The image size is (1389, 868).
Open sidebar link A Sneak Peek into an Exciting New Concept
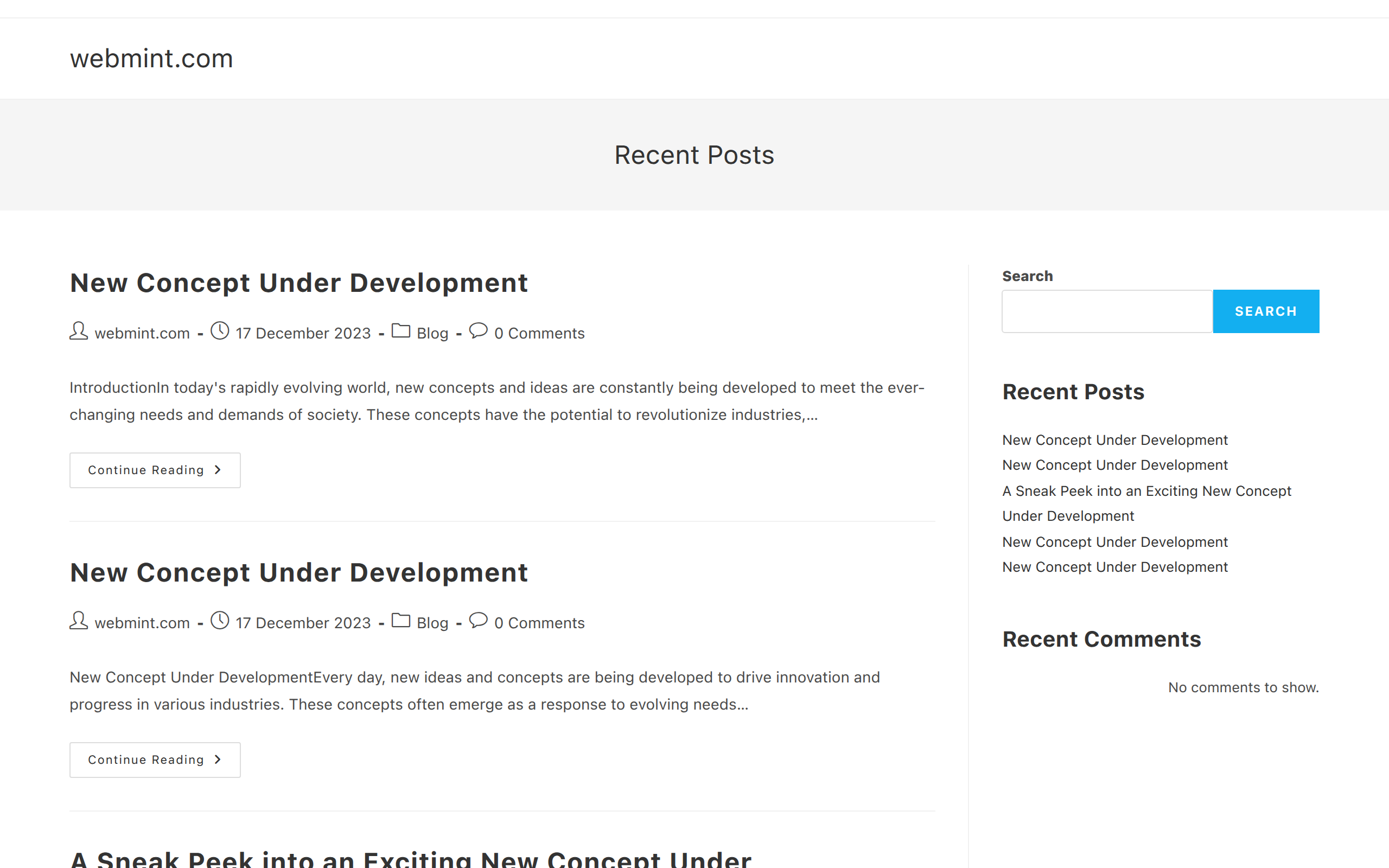pyautogui.click(x=1146, y=492)
